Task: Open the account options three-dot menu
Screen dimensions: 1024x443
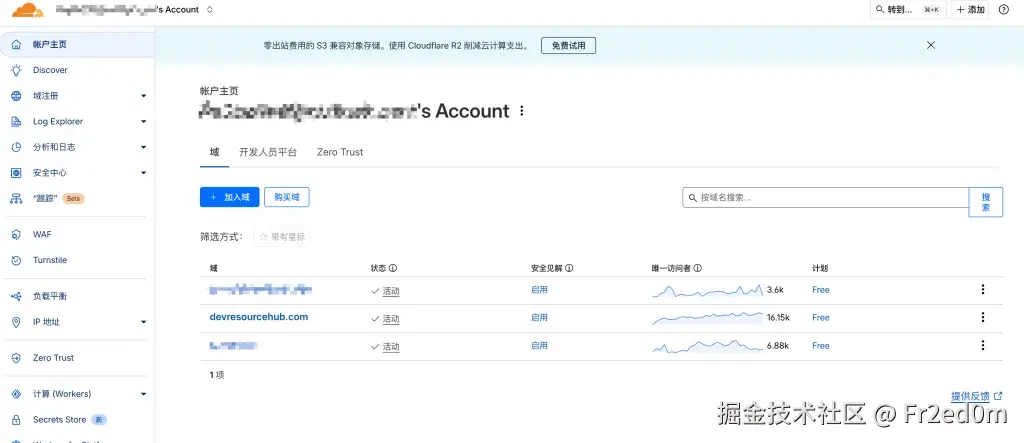Action: click(x=521, y=111)
